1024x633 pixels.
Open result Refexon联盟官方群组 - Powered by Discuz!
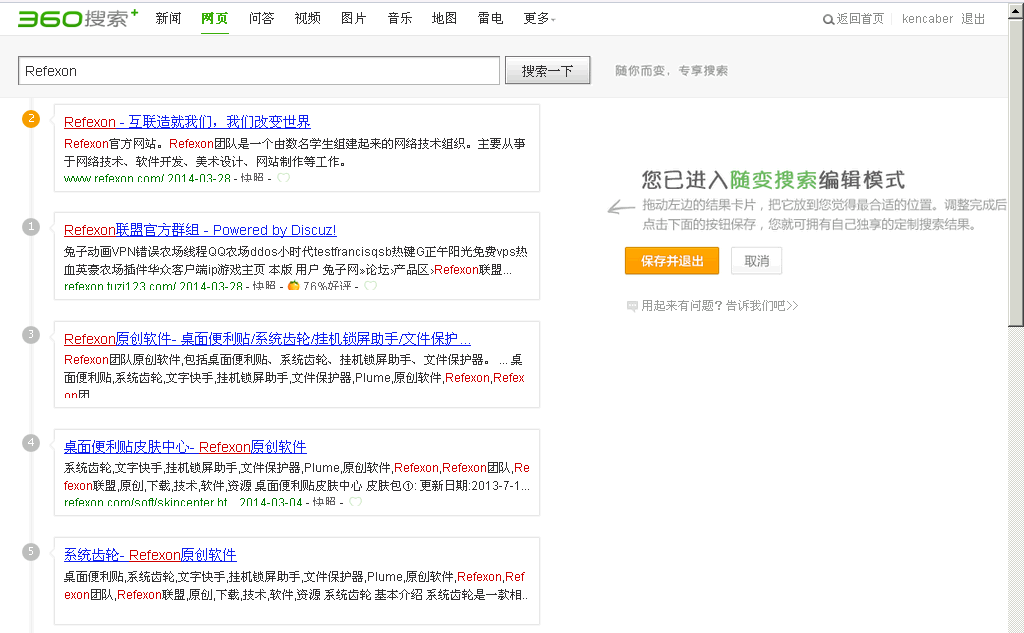pos(200,230)
